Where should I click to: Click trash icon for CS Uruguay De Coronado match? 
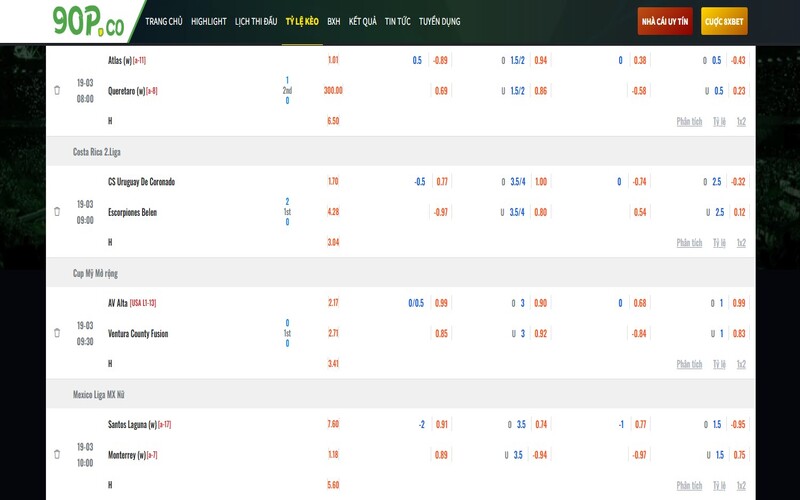pos(57,212)
